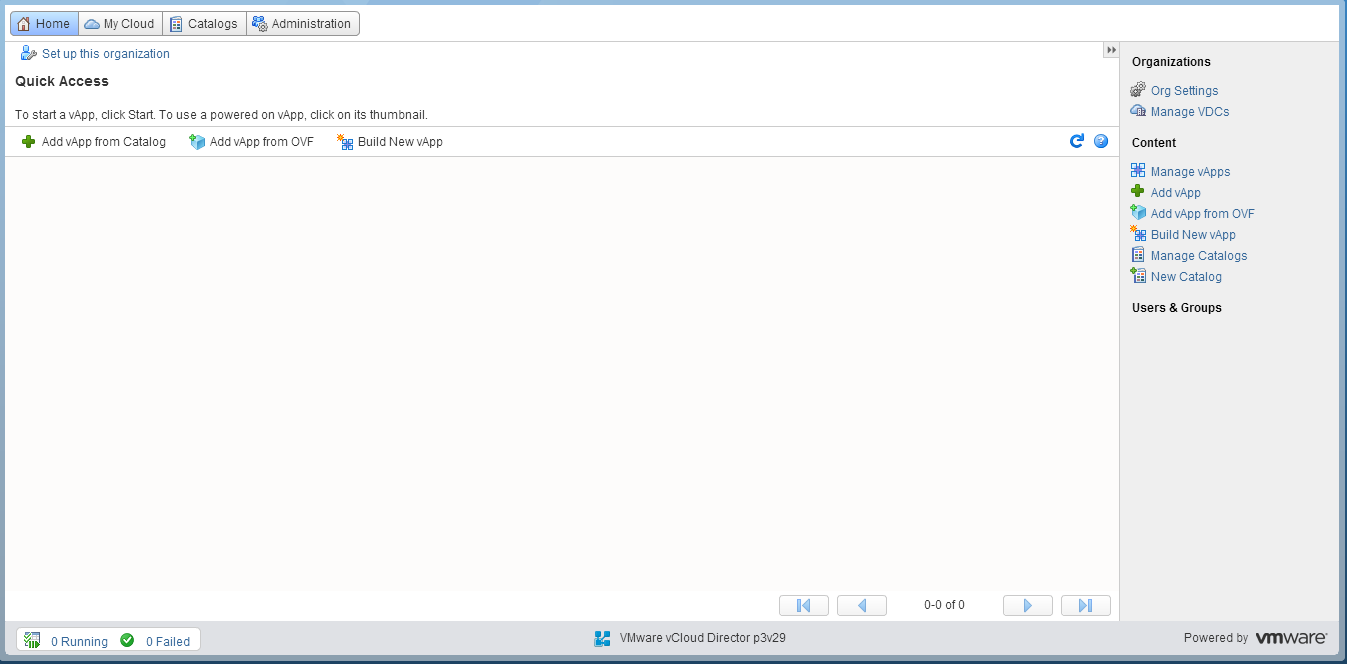
Task: Jump to the first page button
Action: (x=803, y=605)
